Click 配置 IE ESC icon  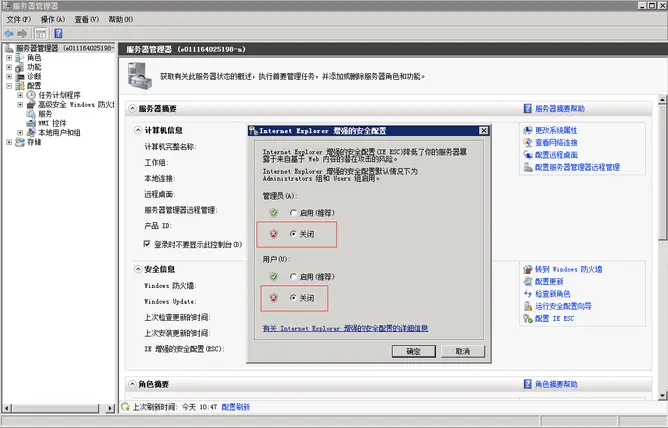(x=528, y=319)
